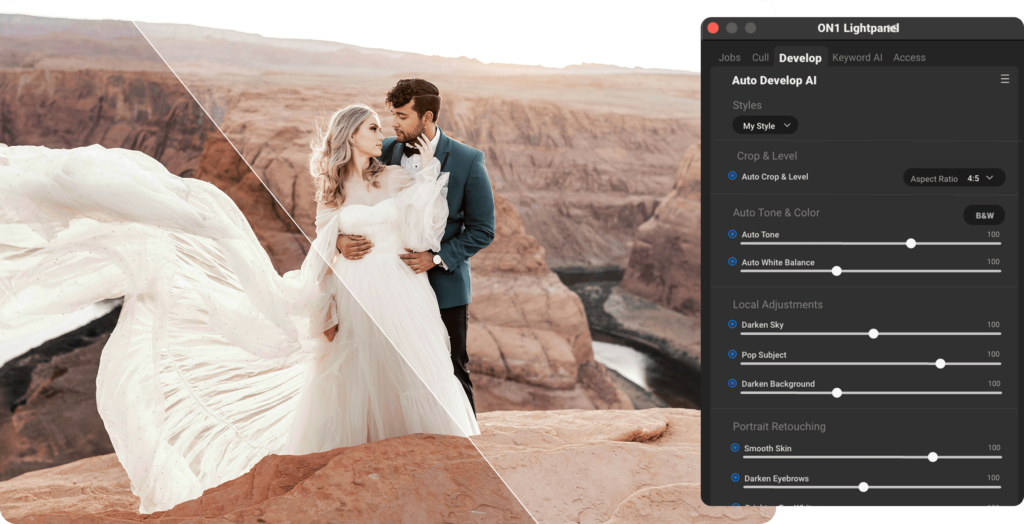Open the Auto Develop AI hamburger menu

[x=1004, y=79]
